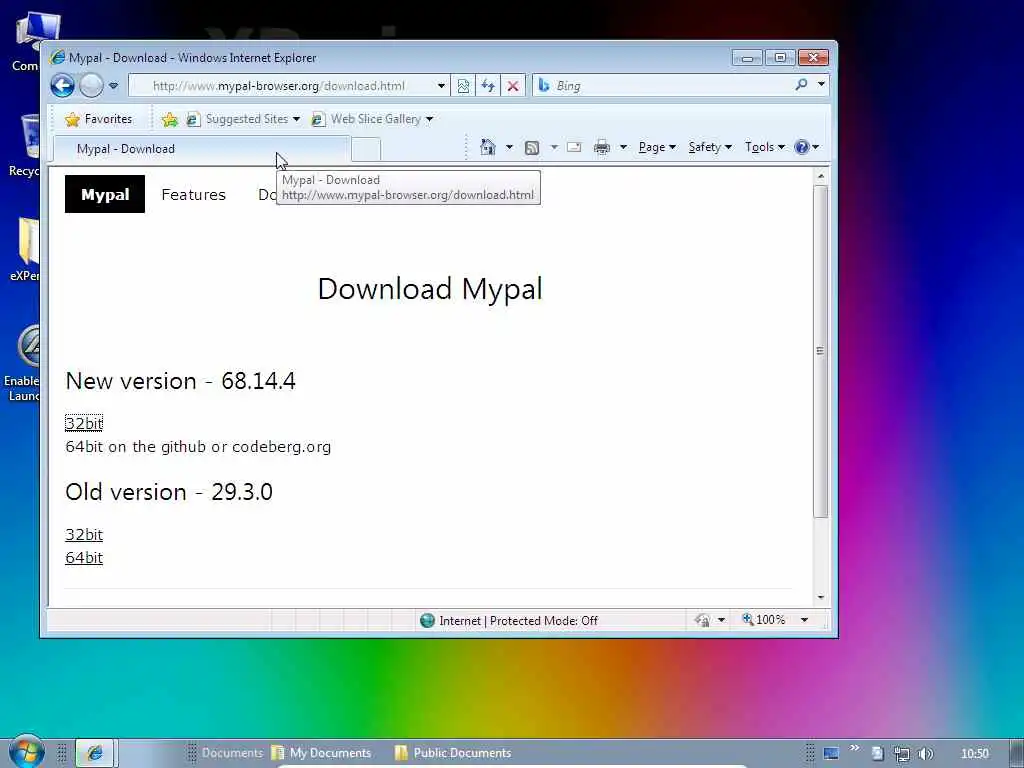Click the Mypal logo link
The image size is (1024, 768).
pyautogui.click(x=105, y=194)
